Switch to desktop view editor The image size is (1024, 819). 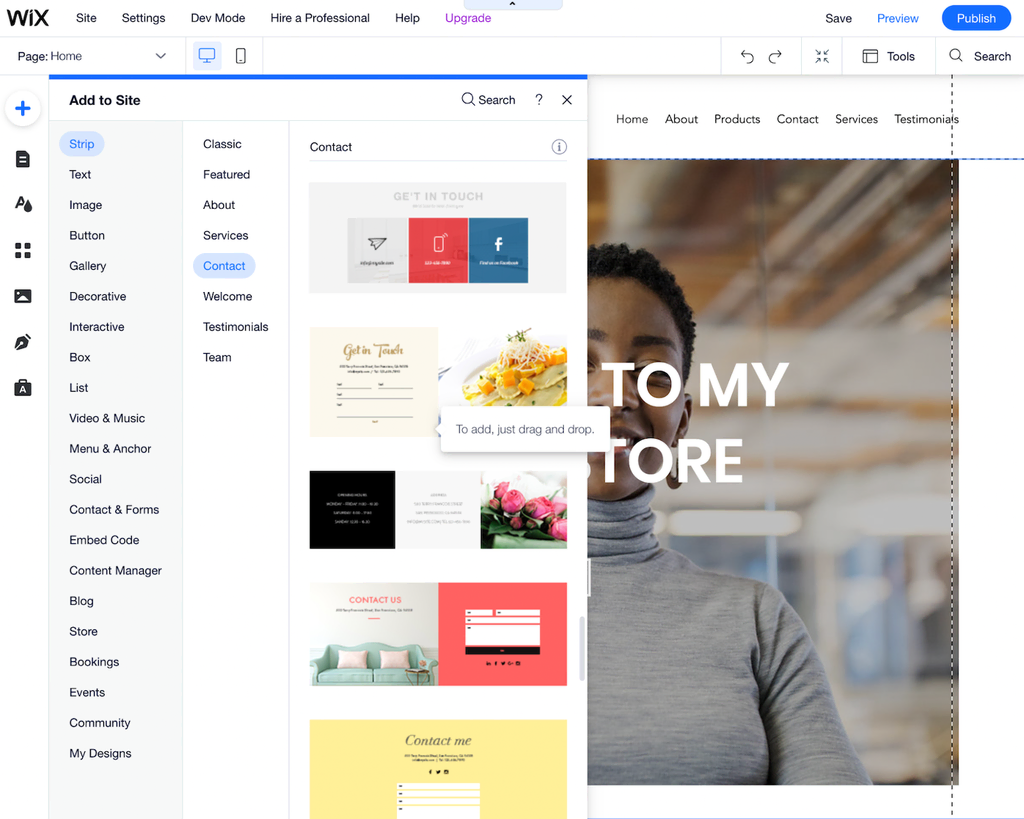(x=207, y=56)
